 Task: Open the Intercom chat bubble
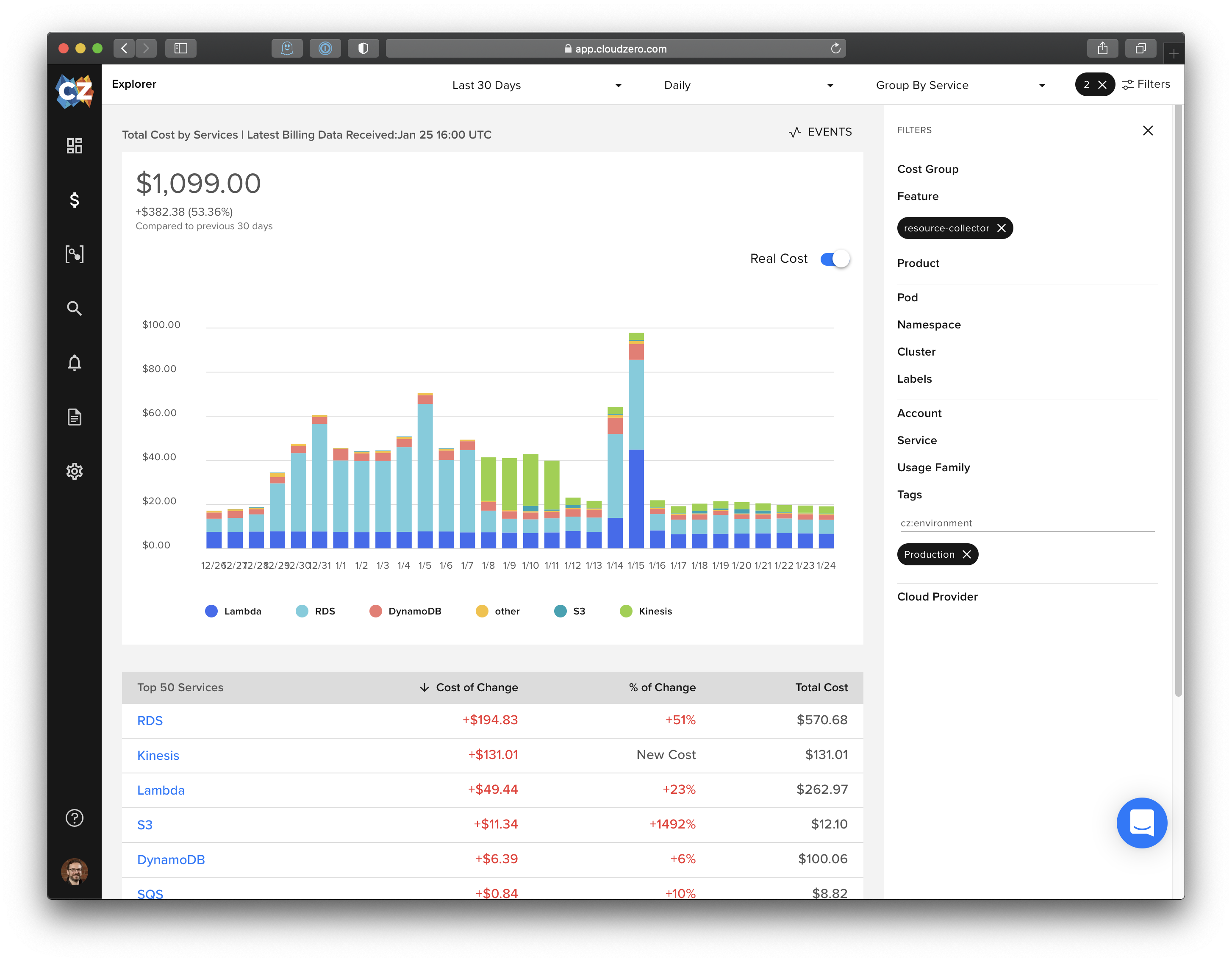pos(1141,823)
